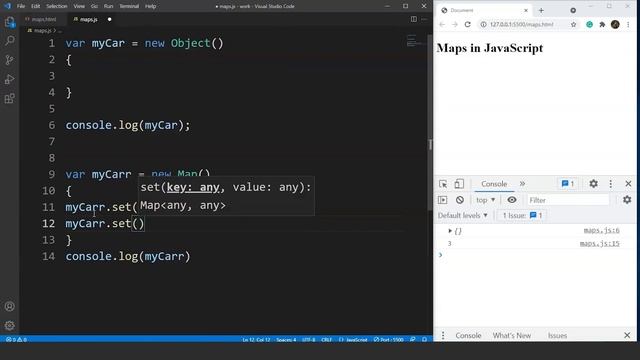Select the What's New drawer tab
This screenshot has width=640, height=360.
click(x=511, y=336)
